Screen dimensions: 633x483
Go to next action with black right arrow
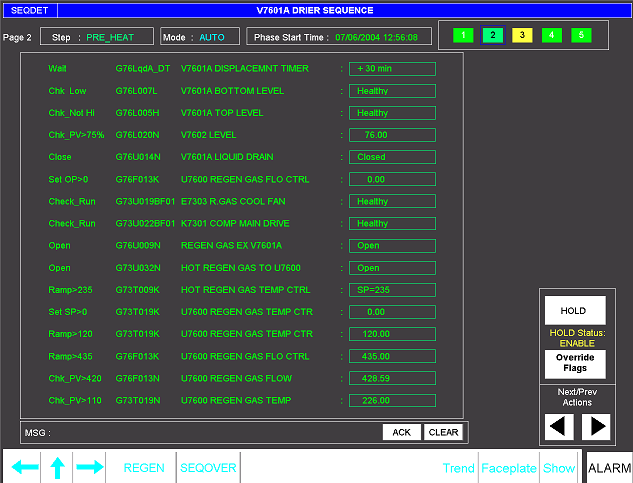click(x=596, y=426)
